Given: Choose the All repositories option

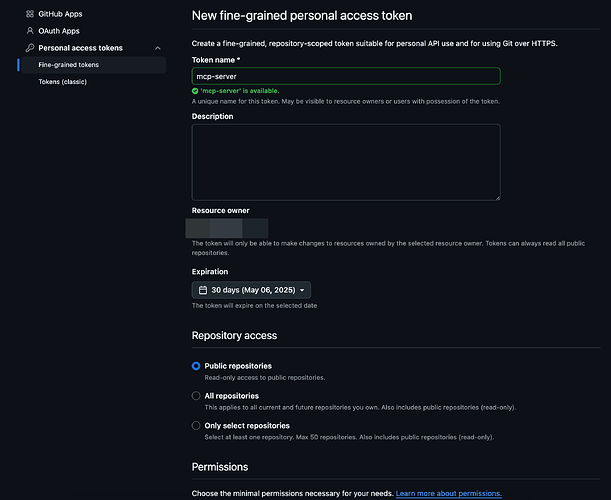Looking at the screenshot, I should tap(196, 396).
